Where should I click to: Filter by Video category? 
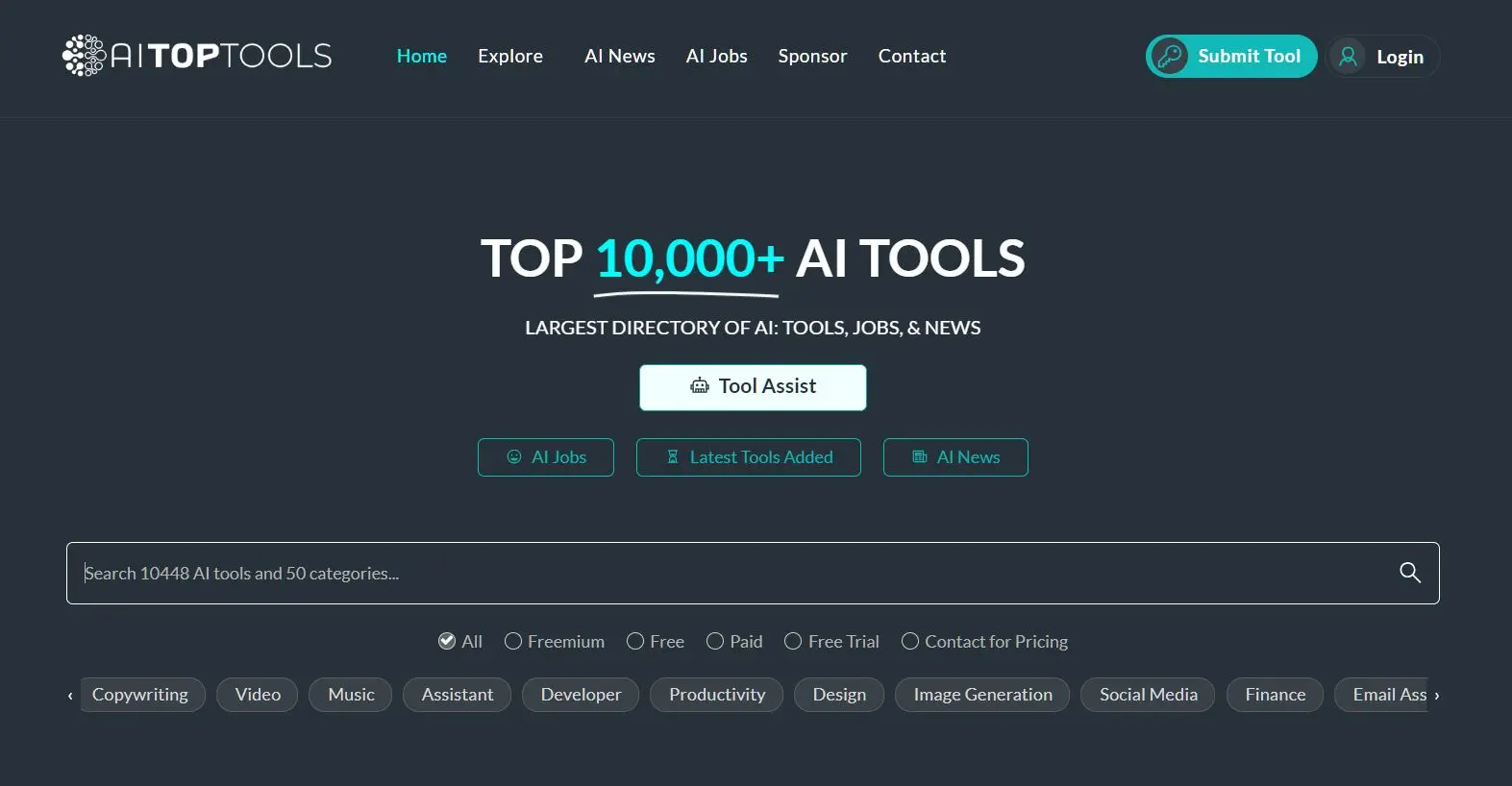[x=258, y=695]
